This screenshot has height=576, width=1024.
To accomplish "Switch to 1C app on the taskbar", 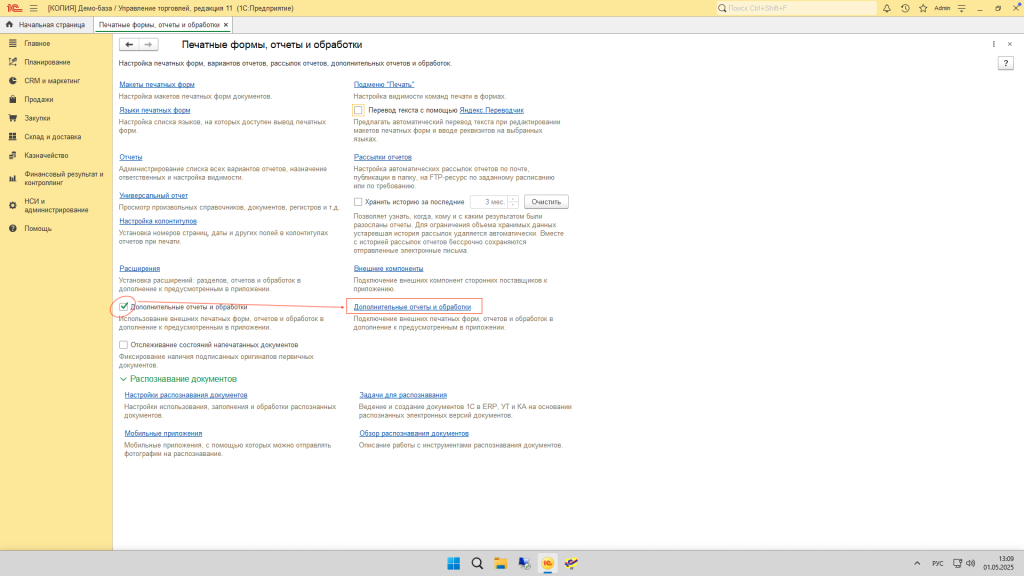I will [548, 564].
